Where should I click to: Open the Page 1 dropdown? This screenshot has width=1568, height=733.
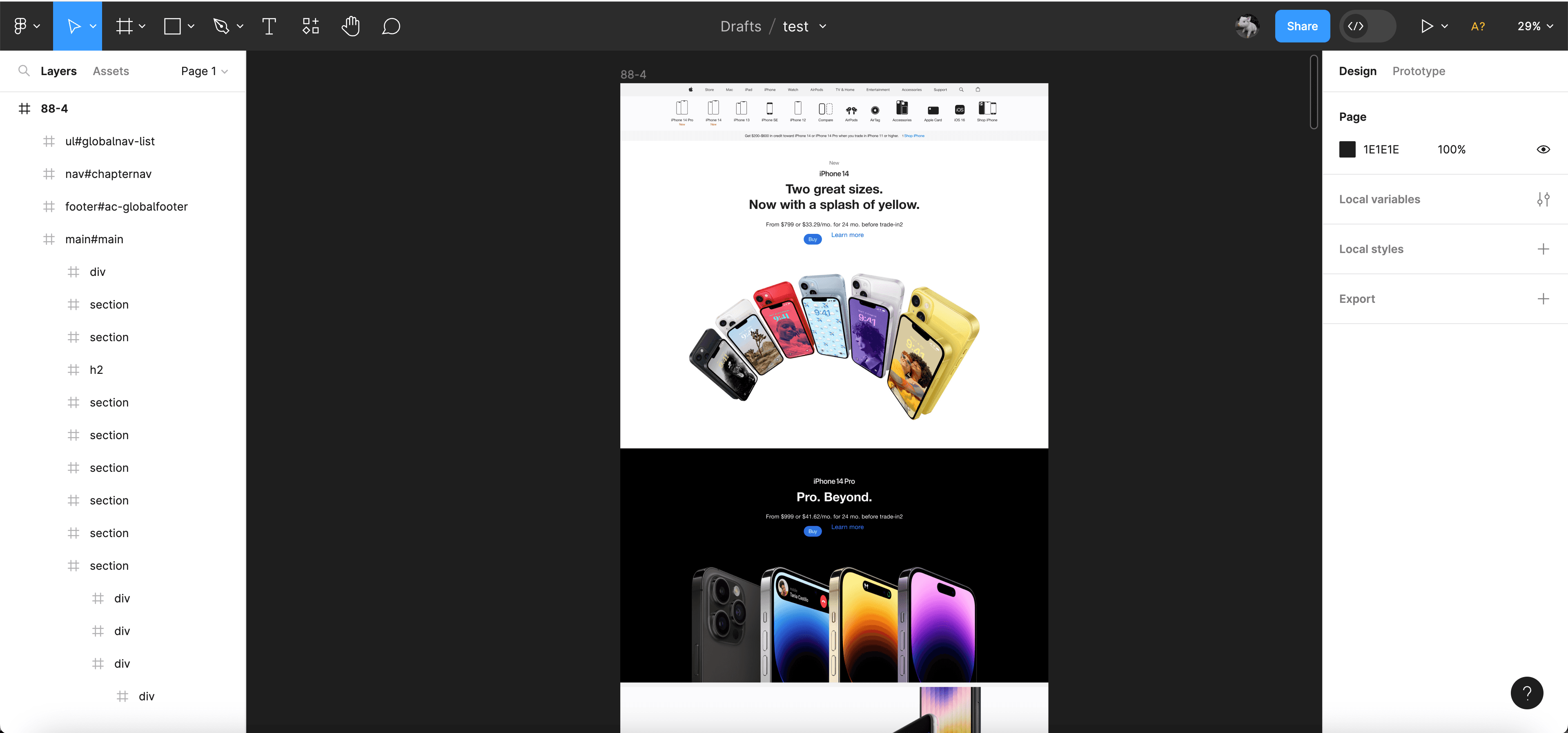(x=205, y=71)
